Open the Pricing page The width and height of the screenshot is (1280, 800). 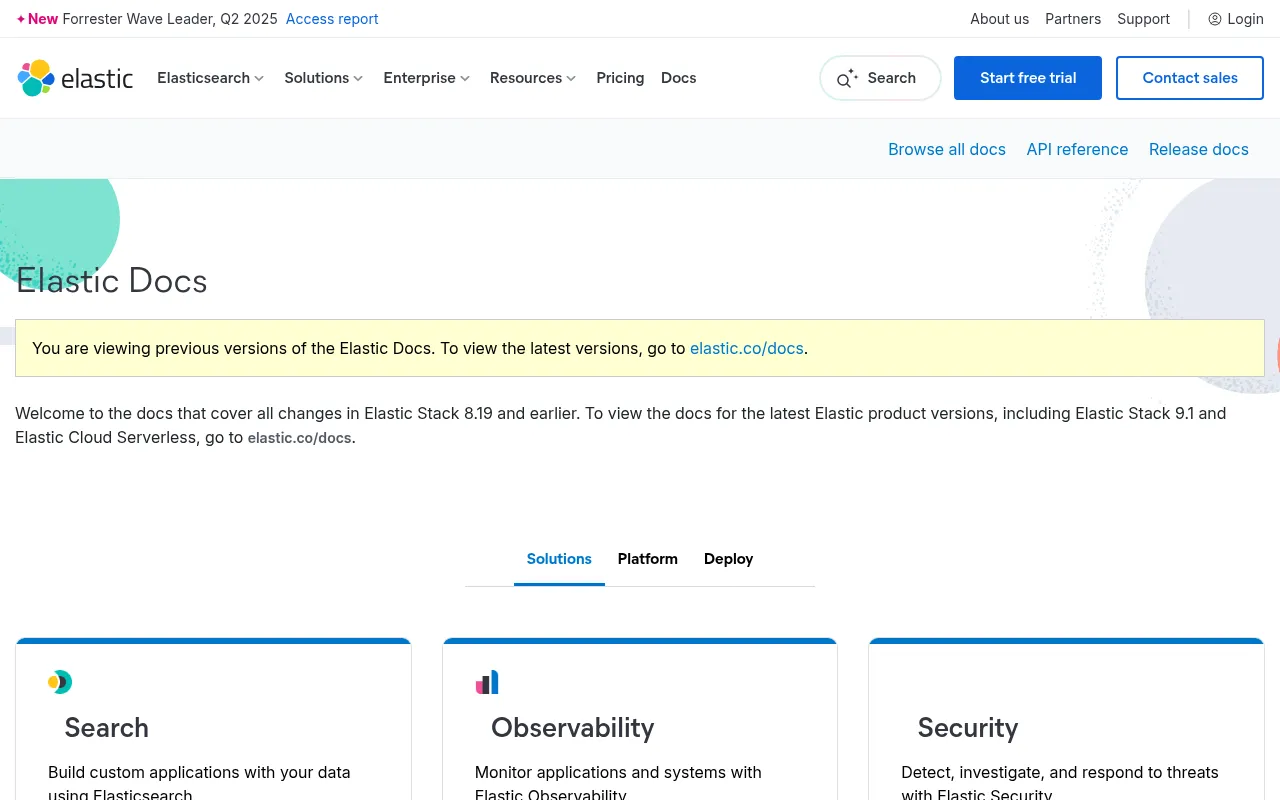pyautogui.click(x=620, y=78)
